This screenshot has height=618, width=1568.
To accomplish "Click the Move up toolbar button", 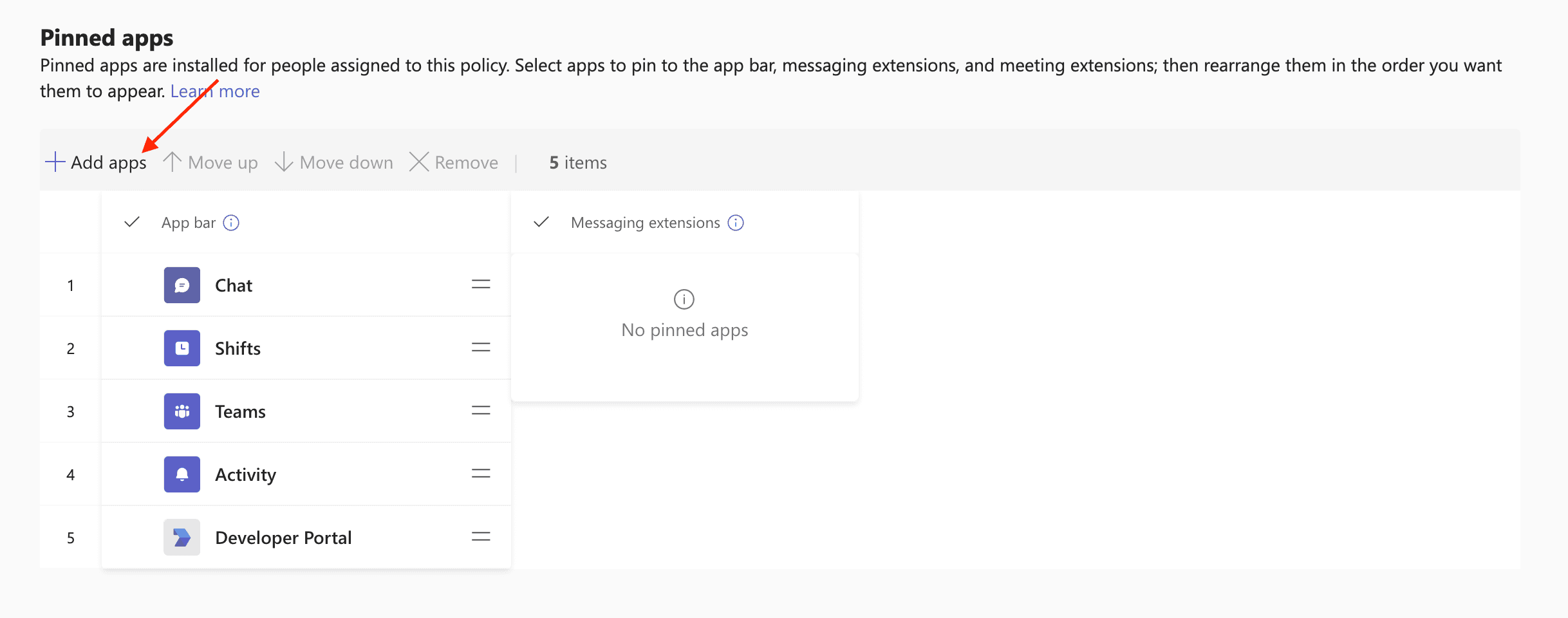I will (210, 162).
